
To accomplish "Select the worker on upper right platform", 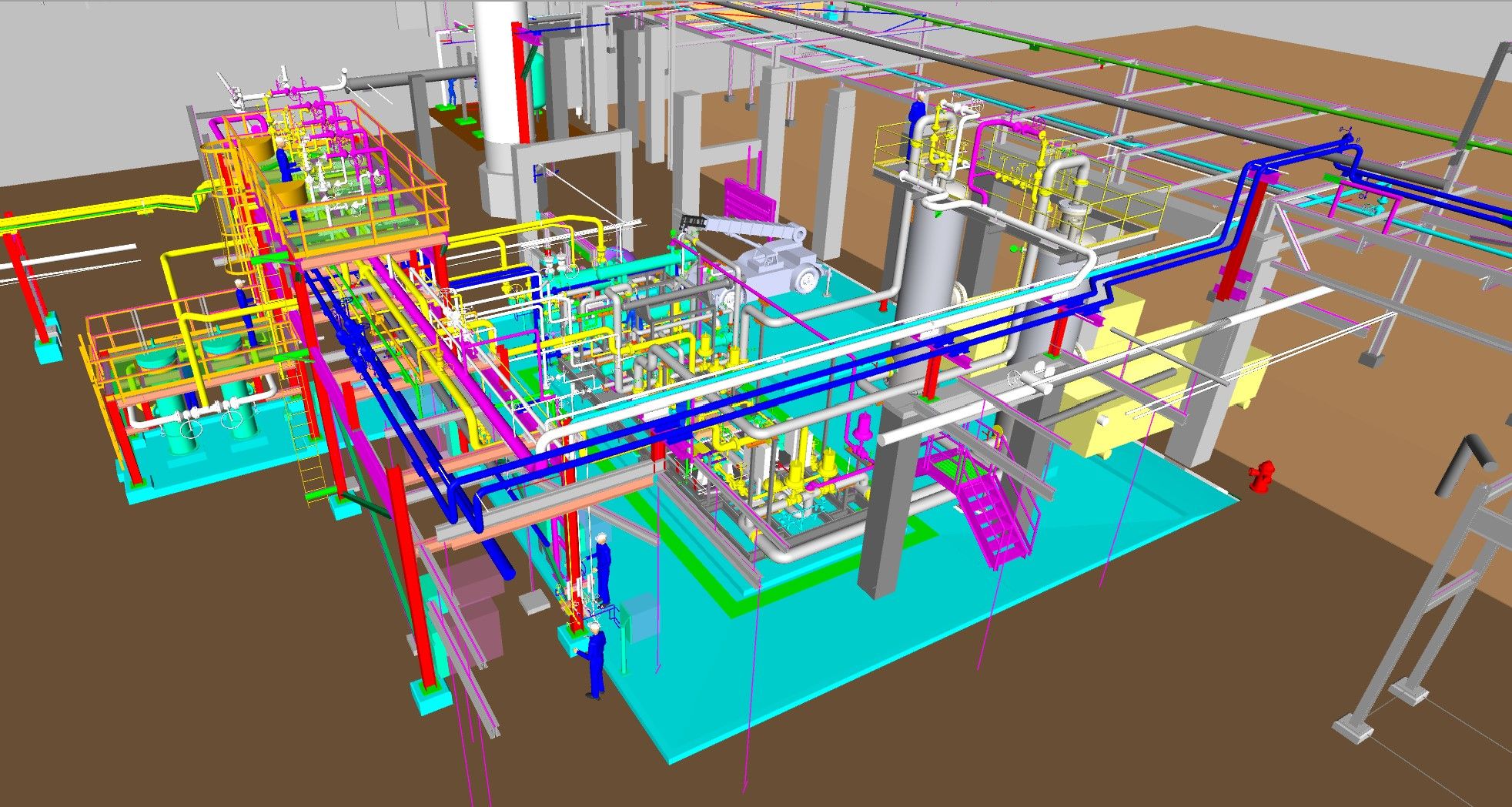I will pyautogui.click(x=918, y=116).
